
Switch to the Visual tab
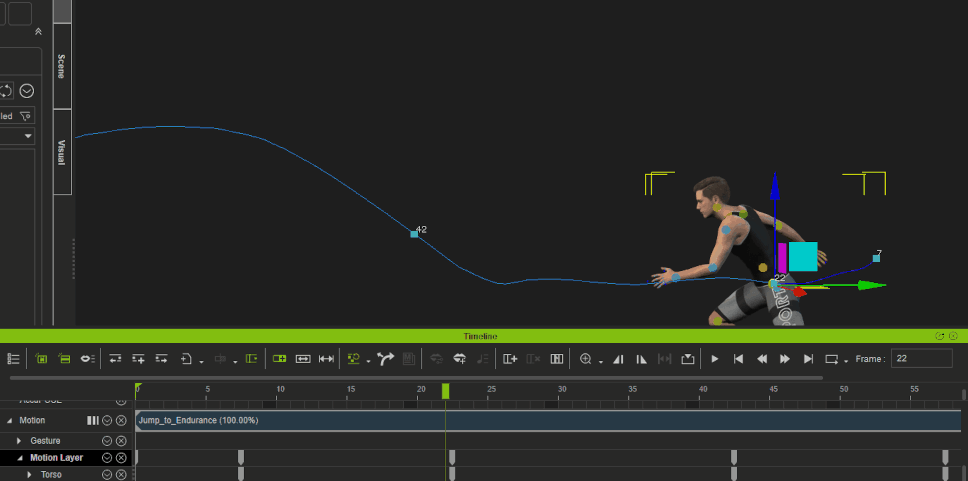point(62,153)
